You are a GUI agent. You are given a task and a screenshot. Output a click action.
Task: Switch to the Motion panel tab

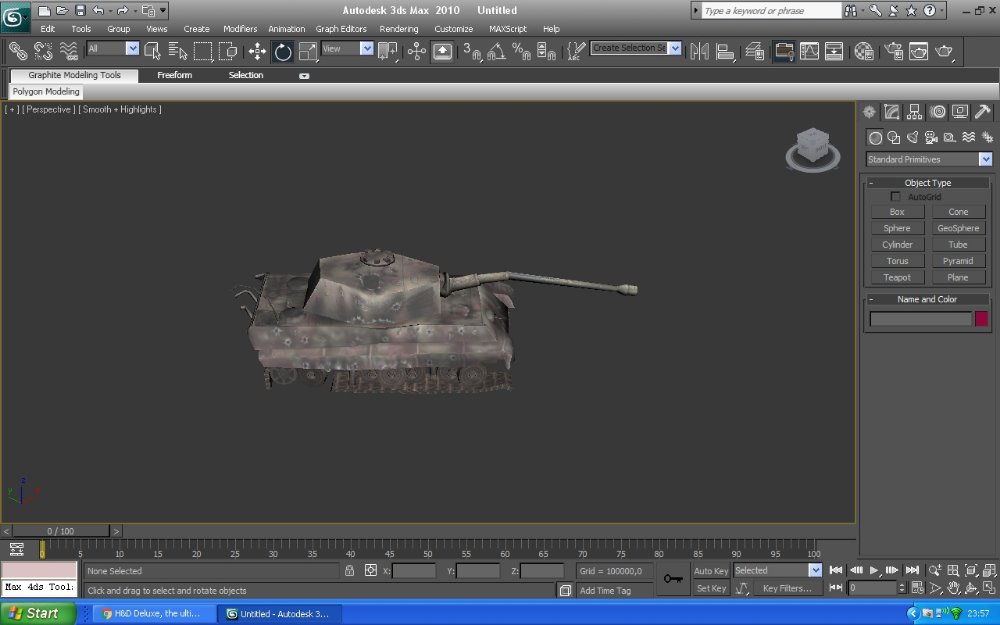click(x=938, y=112)
